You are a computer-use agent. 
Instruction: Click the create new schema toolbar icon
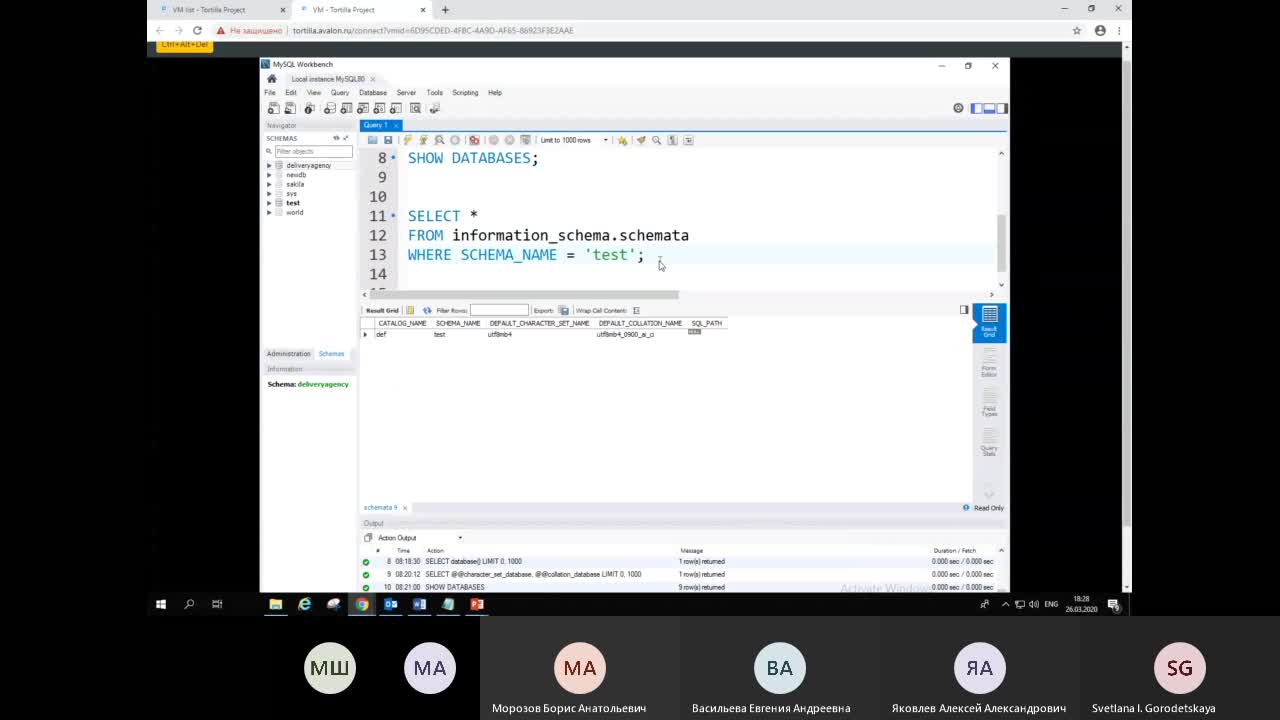329,108
